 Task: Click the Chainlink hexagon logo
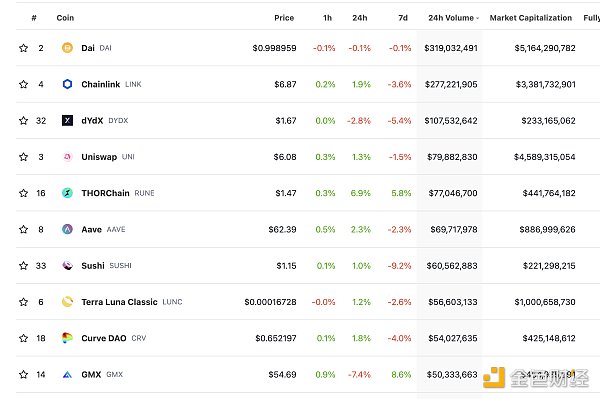tap(67, 84)
